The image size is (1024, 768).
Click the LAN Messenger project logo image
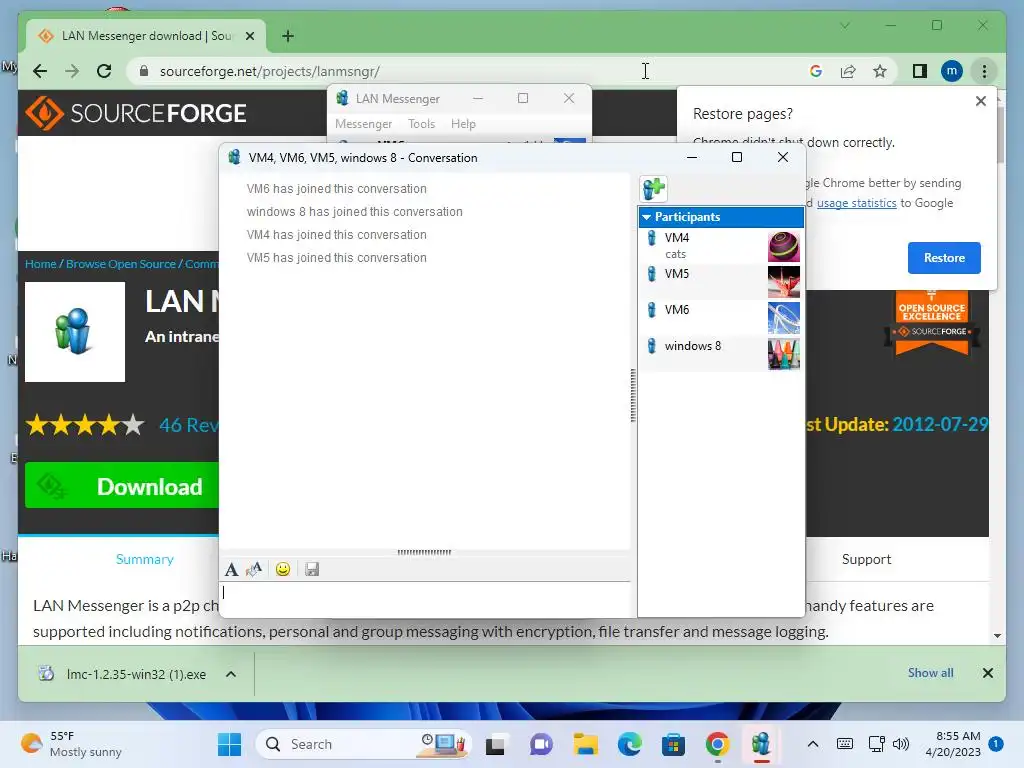coord(74,332)
